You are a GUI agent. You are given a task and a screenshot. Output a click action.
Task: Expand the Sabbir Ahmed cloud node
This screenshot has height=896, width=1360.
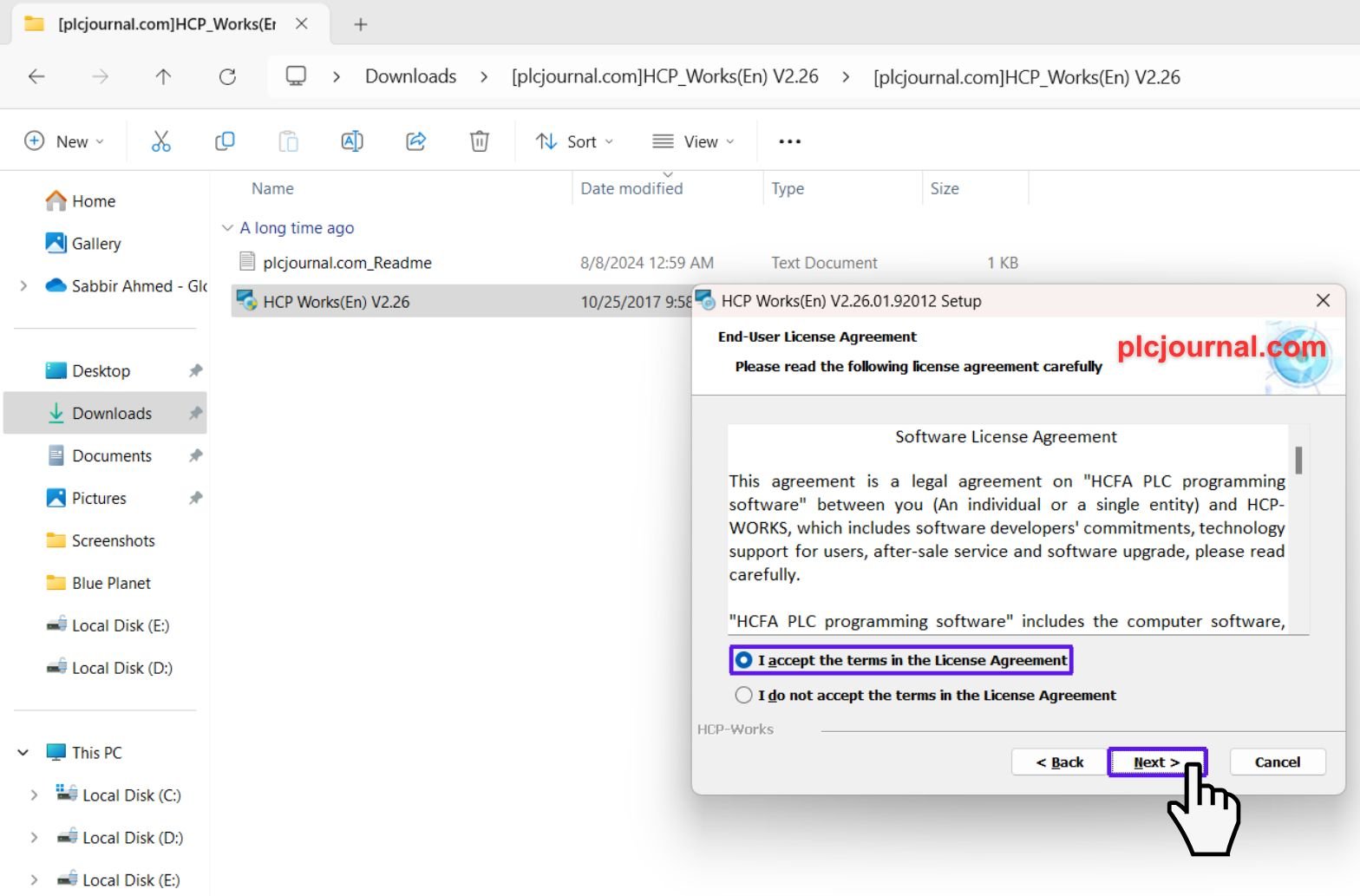tap(23, 286)
